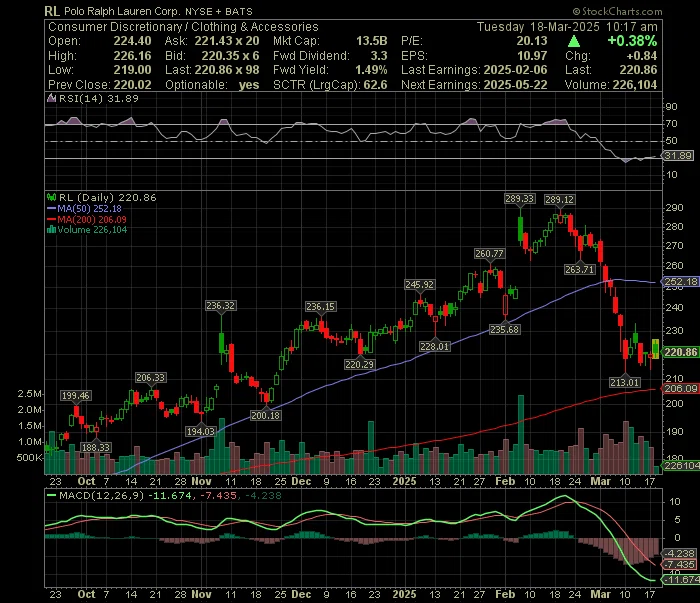Click the 289.33 price peak label

519,199
